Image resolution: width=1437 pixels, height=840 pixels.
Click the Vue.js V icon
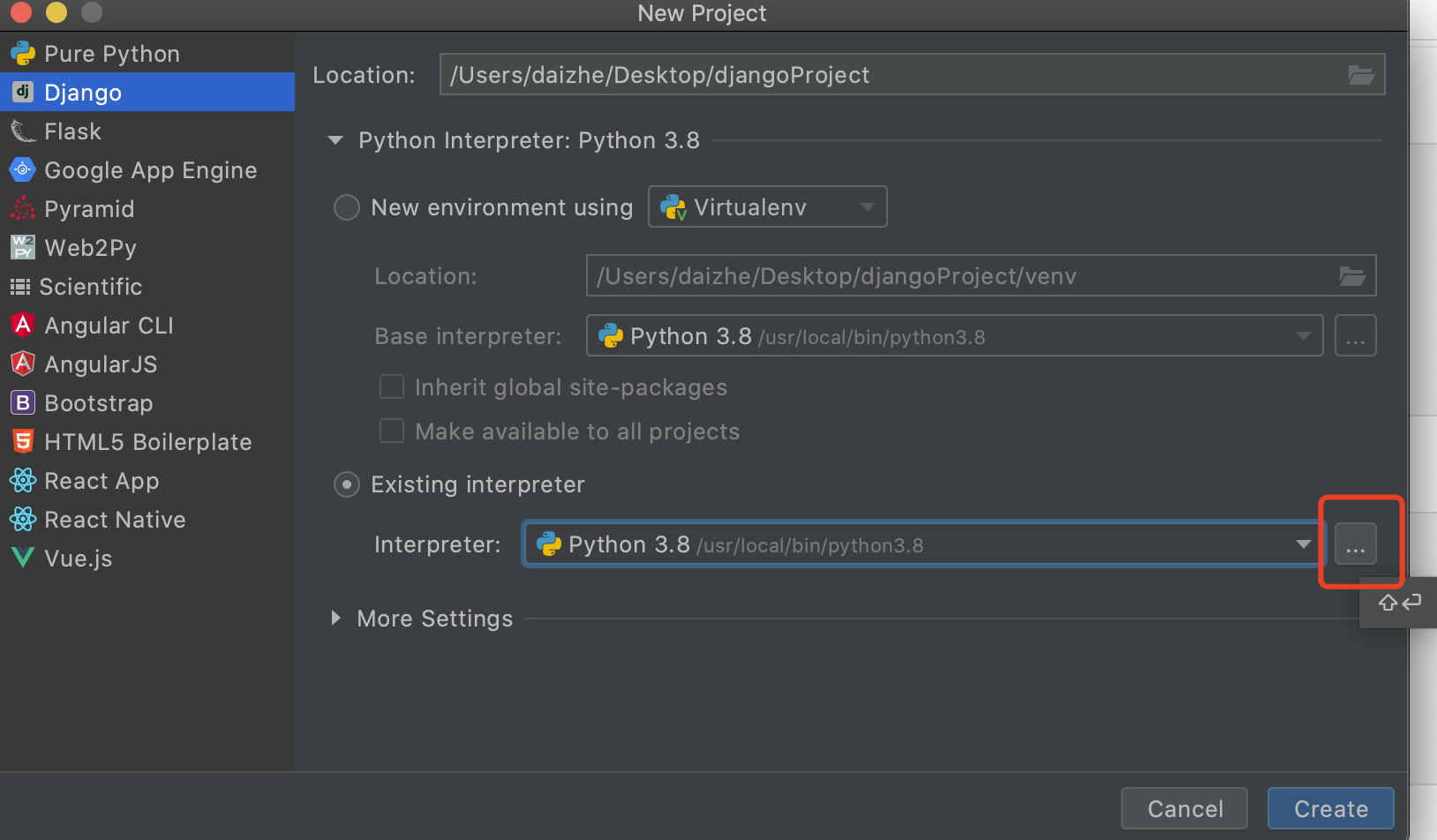[23, 558]
